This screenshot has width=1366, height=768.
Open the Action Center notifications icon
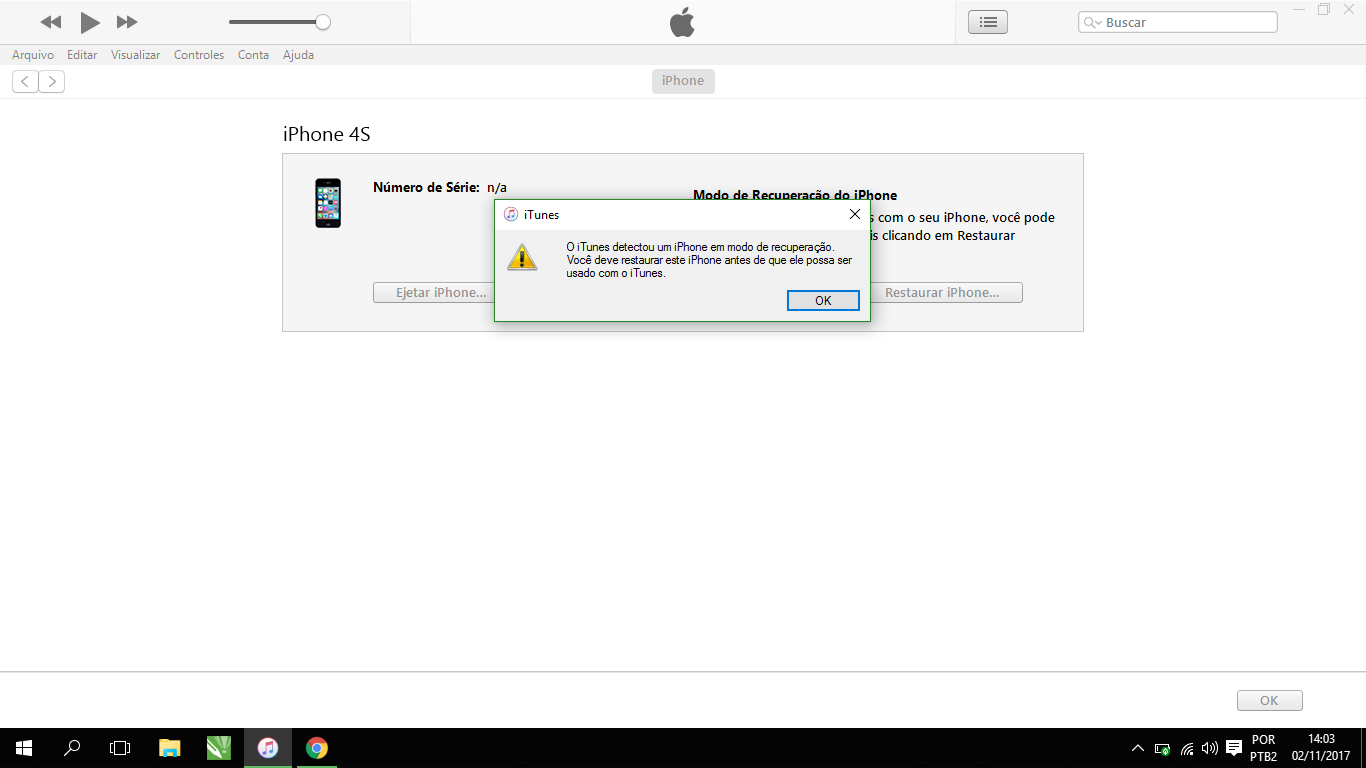pyautogui.click(x=1234, y=748)
